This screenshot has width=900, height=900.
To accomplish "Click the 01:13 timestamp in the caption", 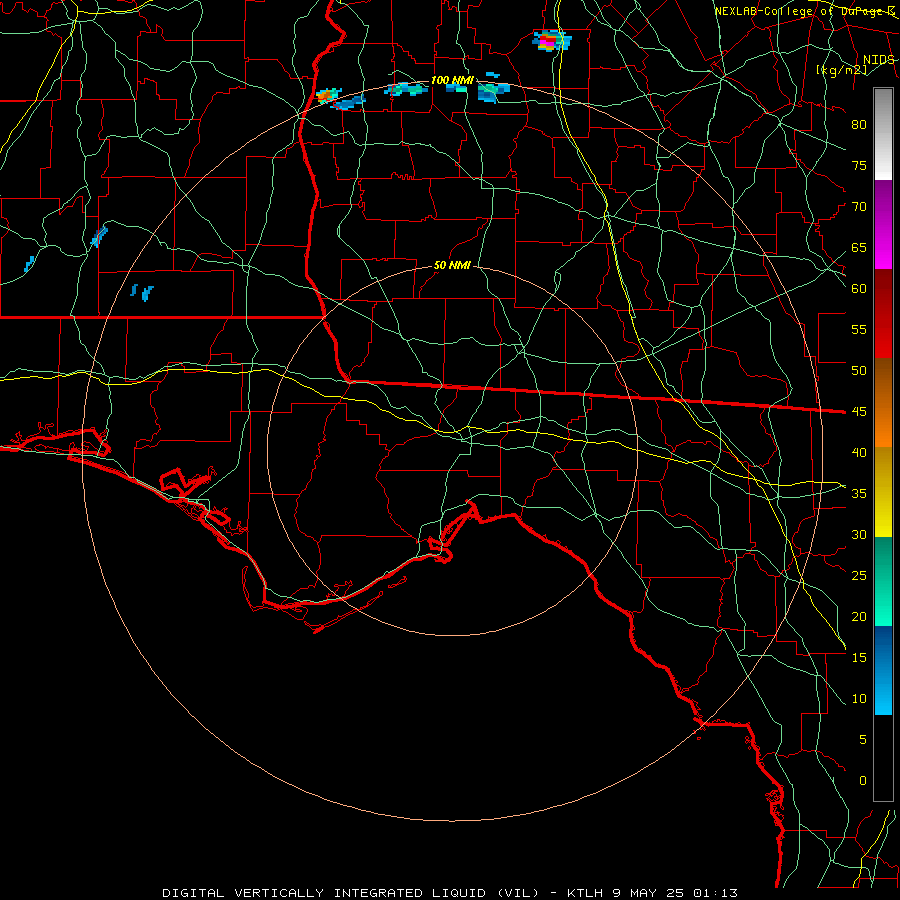I will pyautogui.click(x=715, y=893).
